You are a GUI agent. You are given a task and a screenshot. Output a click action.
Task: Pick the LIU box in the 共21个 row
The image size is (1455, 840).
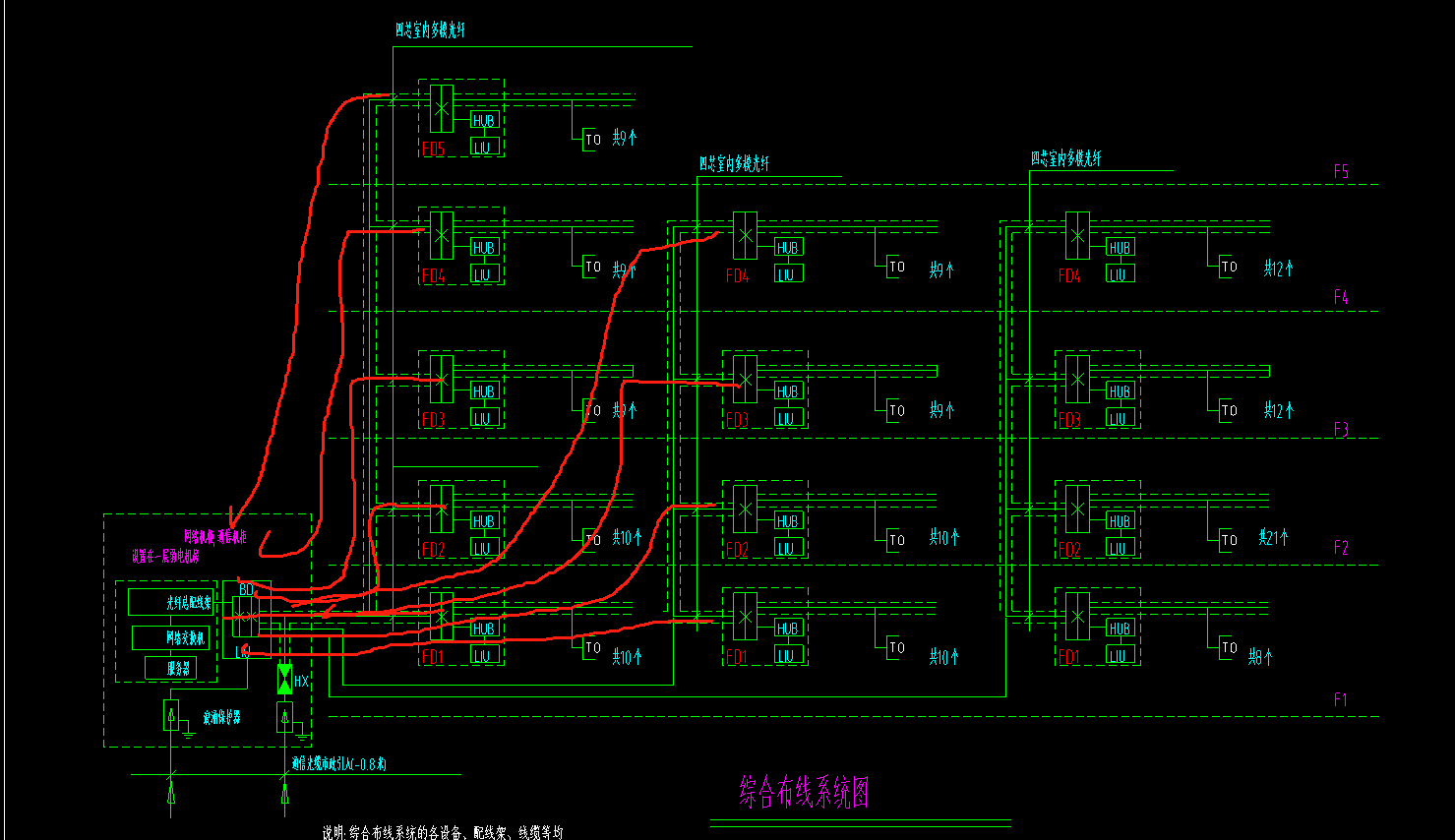[1120, 548]
